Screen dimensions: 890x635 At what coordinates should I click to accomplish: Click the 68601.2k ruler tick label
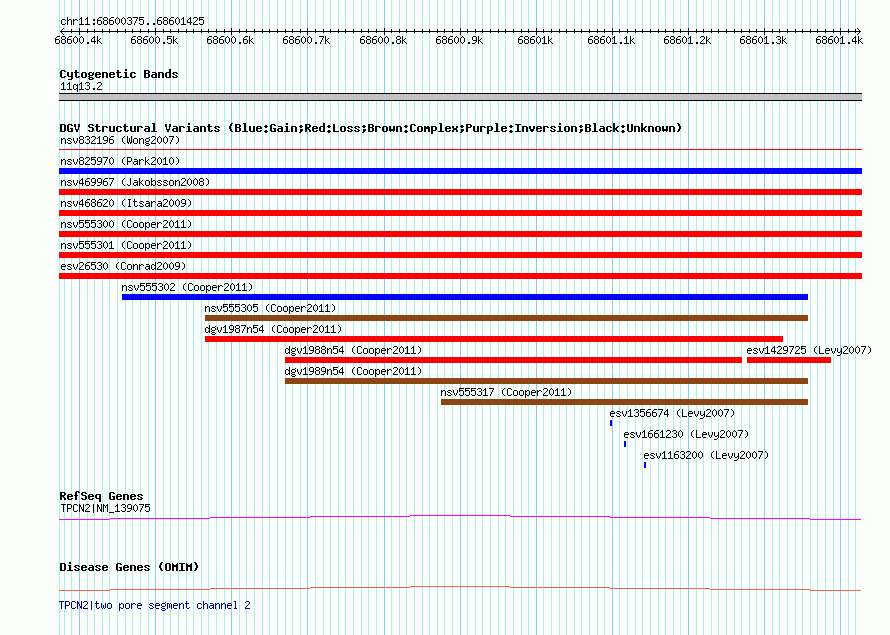point(687,40)
